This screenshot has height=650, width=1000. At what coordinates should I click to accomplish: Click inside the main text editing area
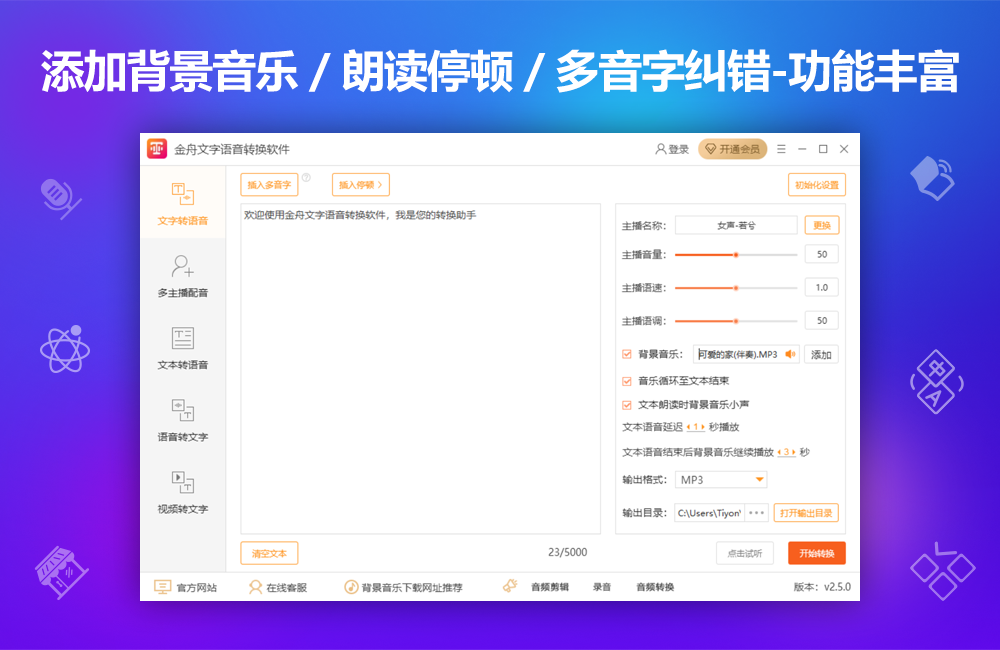click(x=420, y=369)
